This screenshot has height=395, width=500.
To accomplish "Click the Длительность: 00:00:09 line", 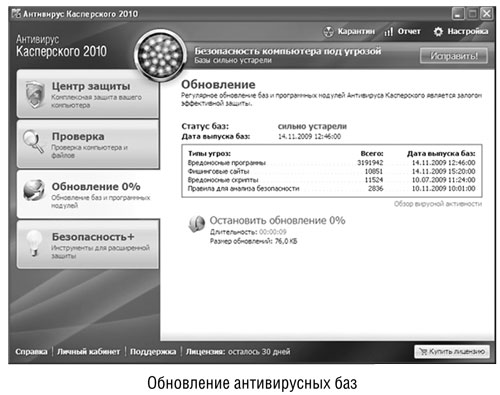I will [x=248, y=232].
